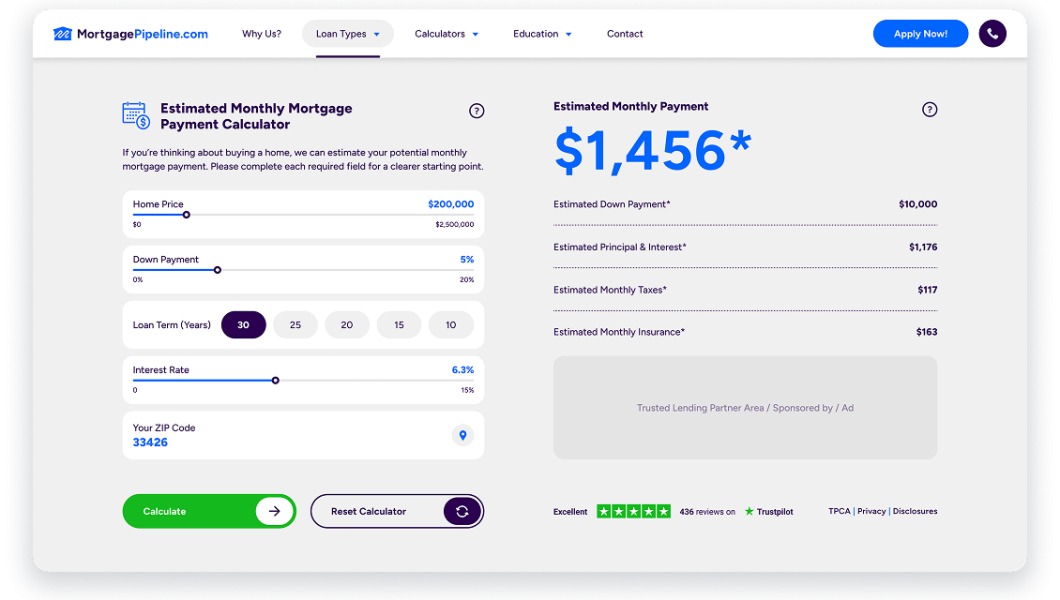
Task: Click the ZIP code field showing 33426
Action: coord(303,435)
